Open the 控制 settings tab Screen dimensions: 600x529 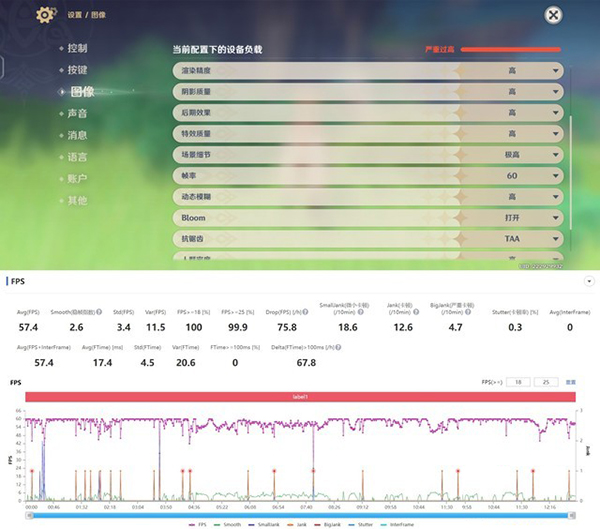(77, 49)
